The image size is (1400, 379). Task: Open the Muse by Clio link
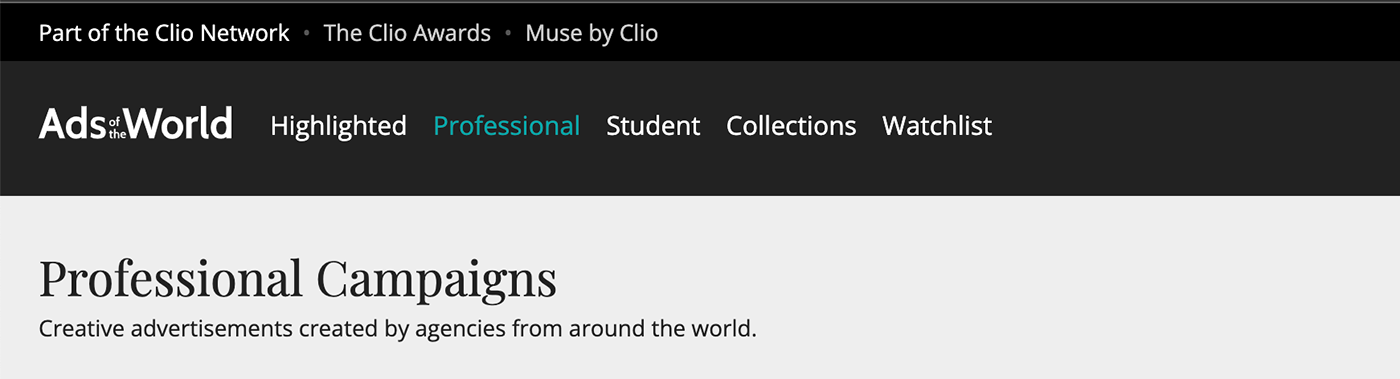pyautogui.click(x=591, y=34)
